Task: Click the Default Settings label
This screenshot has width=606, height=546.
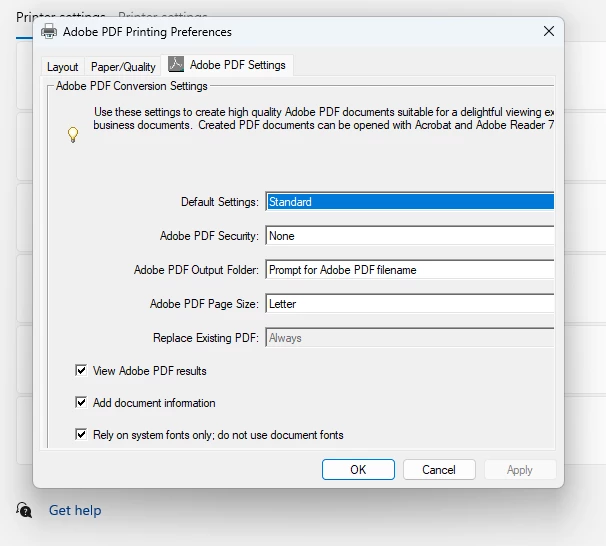Action: click(220, 202)
